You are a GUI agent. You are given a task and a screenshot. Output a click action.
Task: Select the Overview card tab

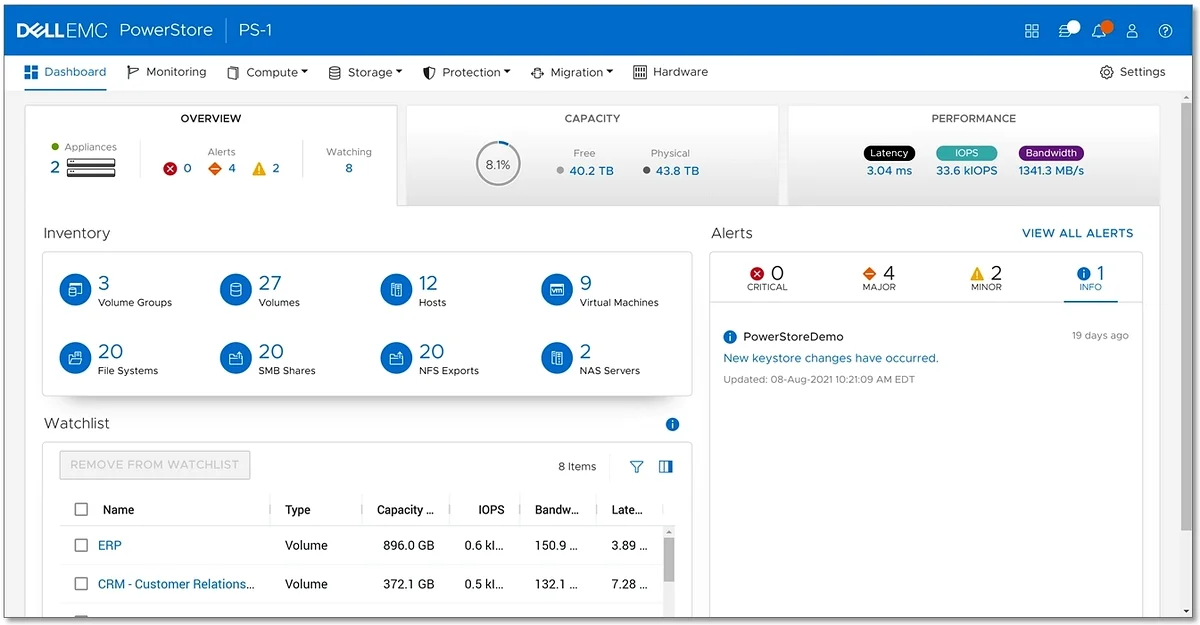click(211, 155)
